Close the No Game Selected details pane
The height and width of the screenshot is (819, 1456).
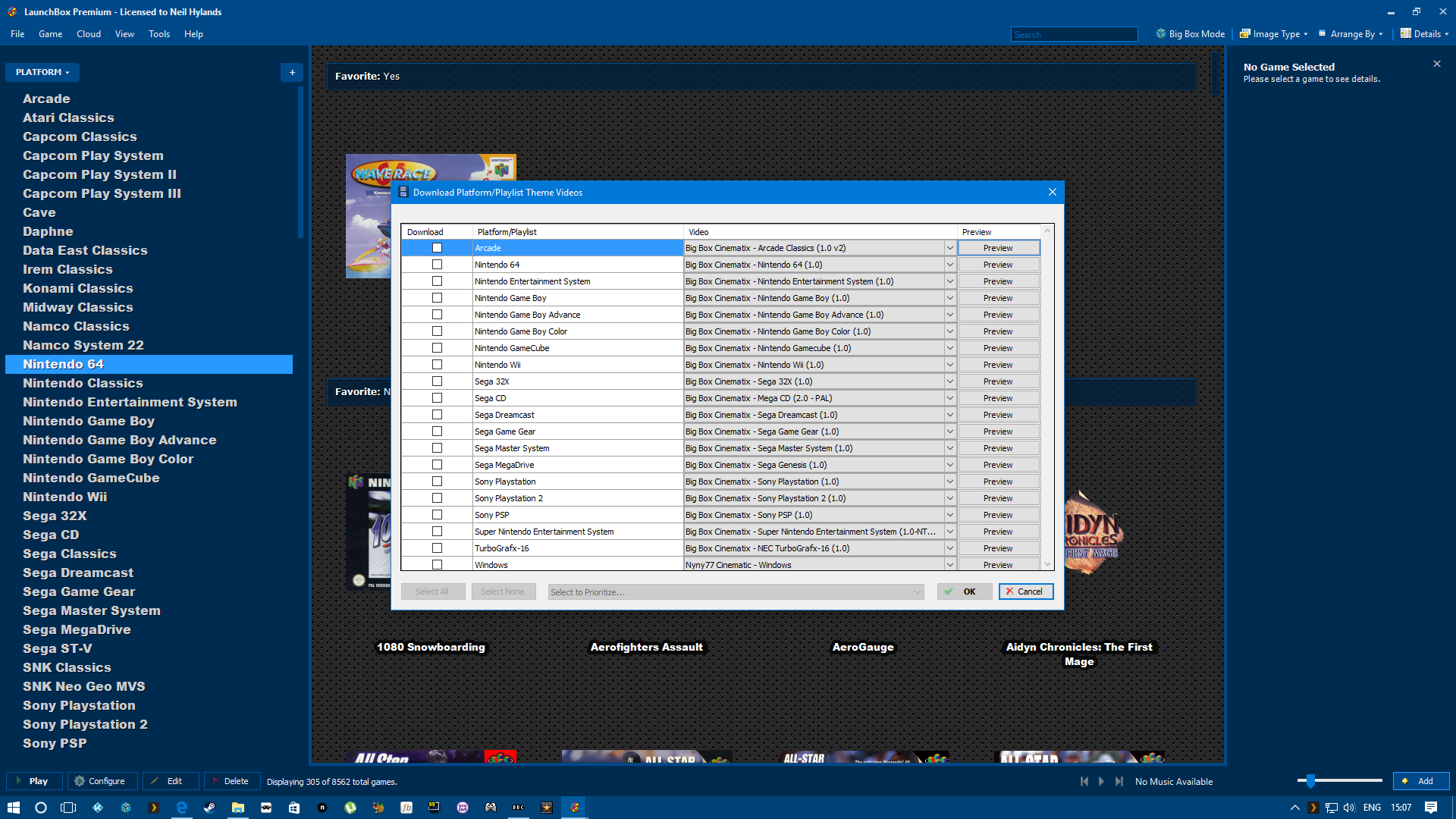tap(1437, 64)
